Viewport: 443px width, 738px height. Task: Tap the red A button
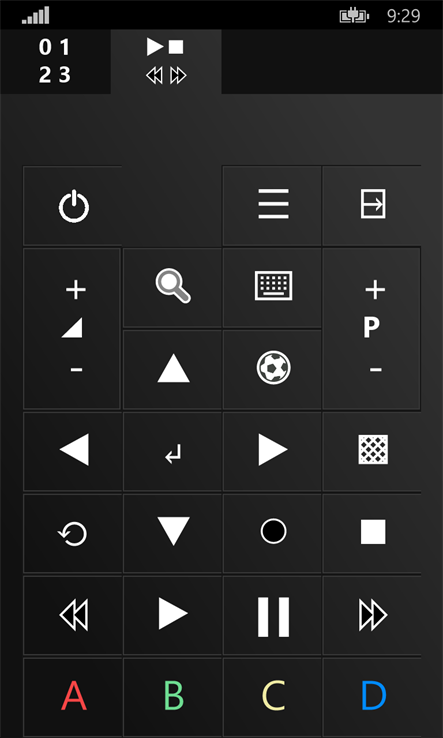(73, 696)
